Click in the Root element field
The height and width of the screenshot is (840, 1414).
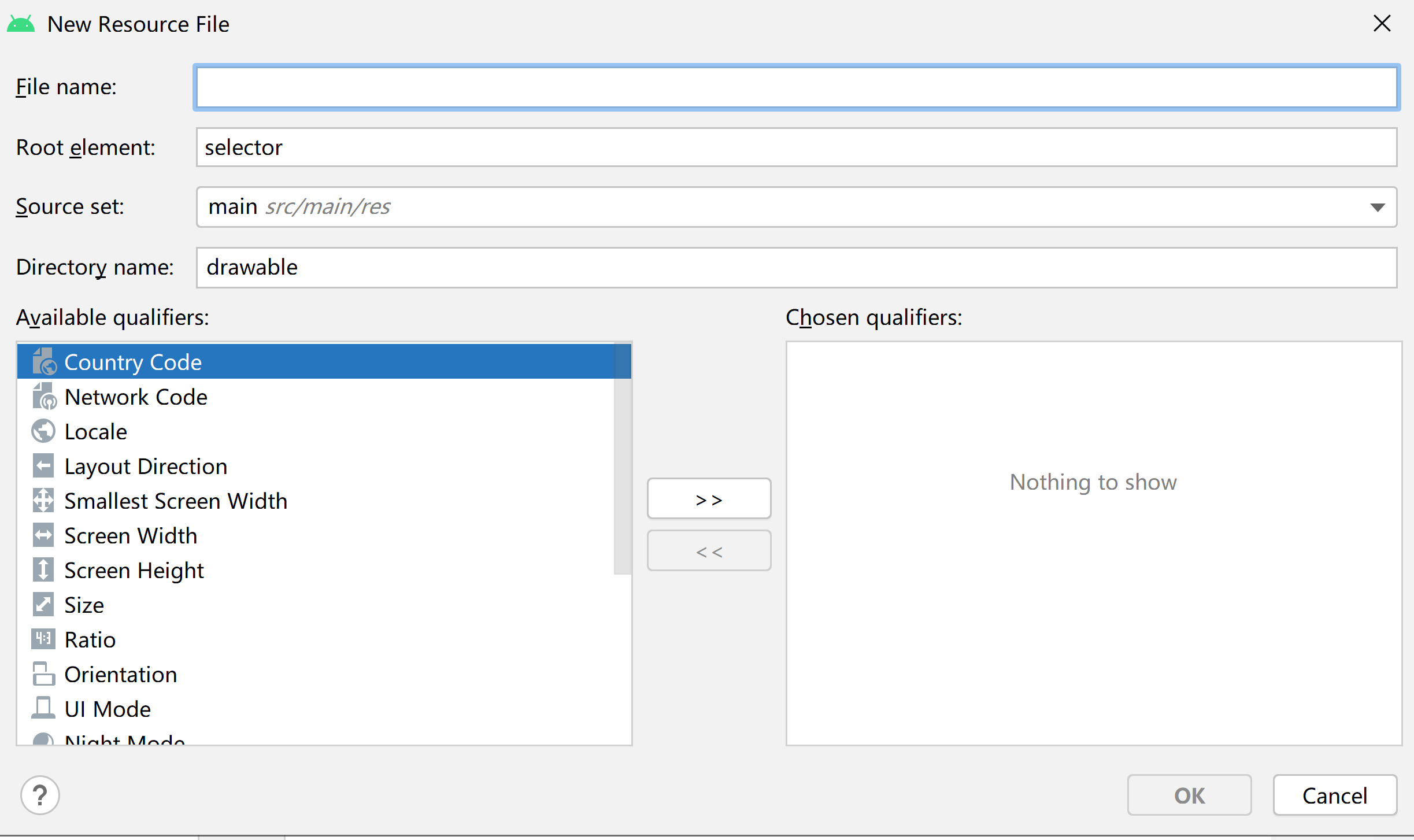pyautogui.click(x=796, y=147)
